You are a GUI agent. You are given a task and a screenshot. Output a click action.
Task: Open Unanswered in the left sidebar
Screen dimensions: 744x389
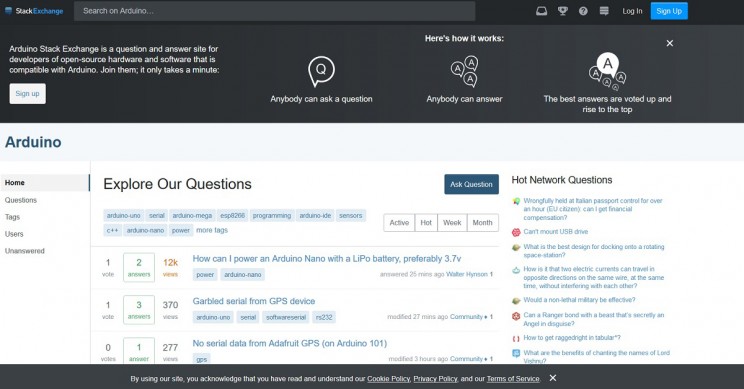(25, 251)
